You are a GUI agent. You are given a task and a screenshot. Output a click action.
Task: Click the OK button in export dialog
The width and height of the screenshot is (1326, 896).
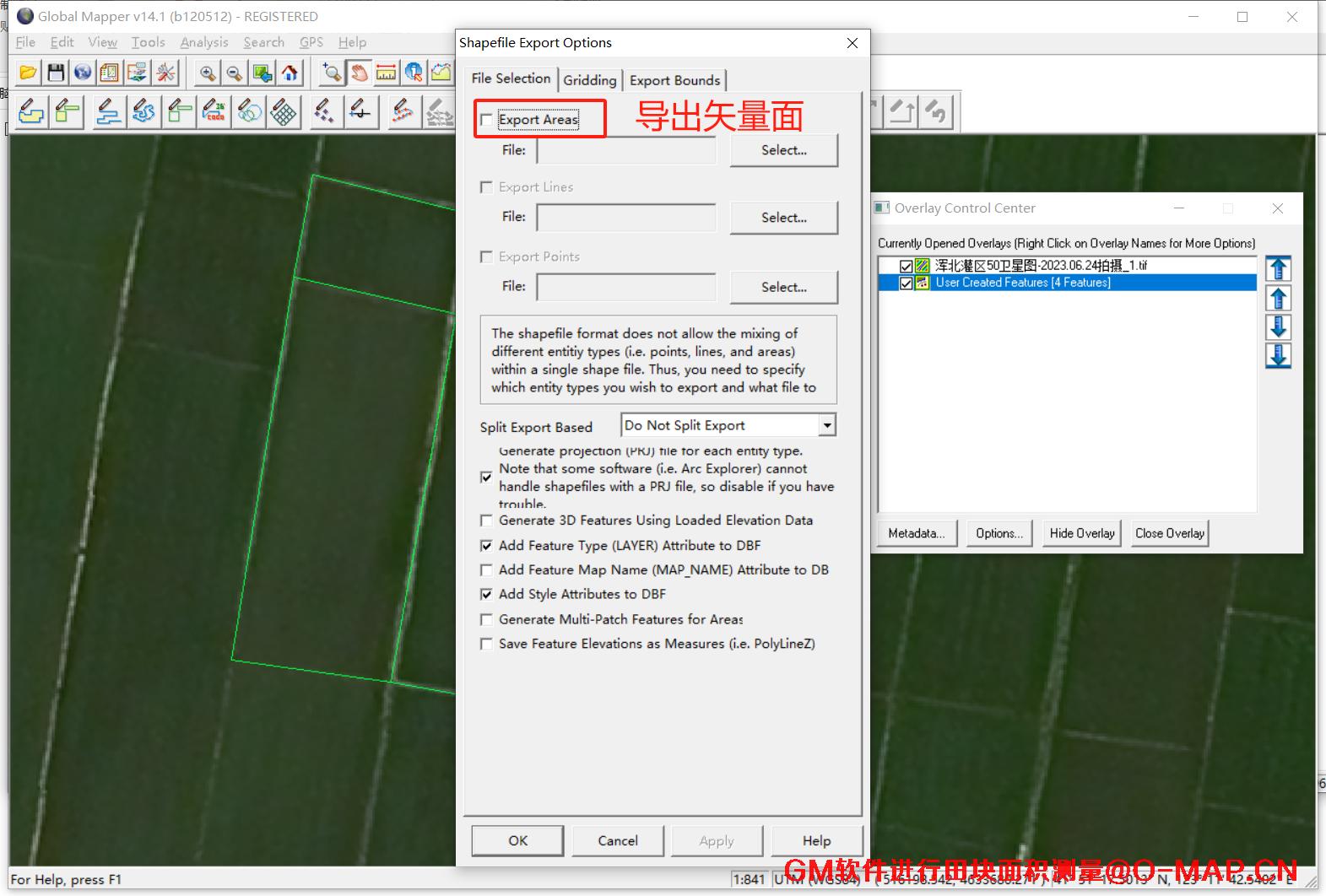[517, 840]
